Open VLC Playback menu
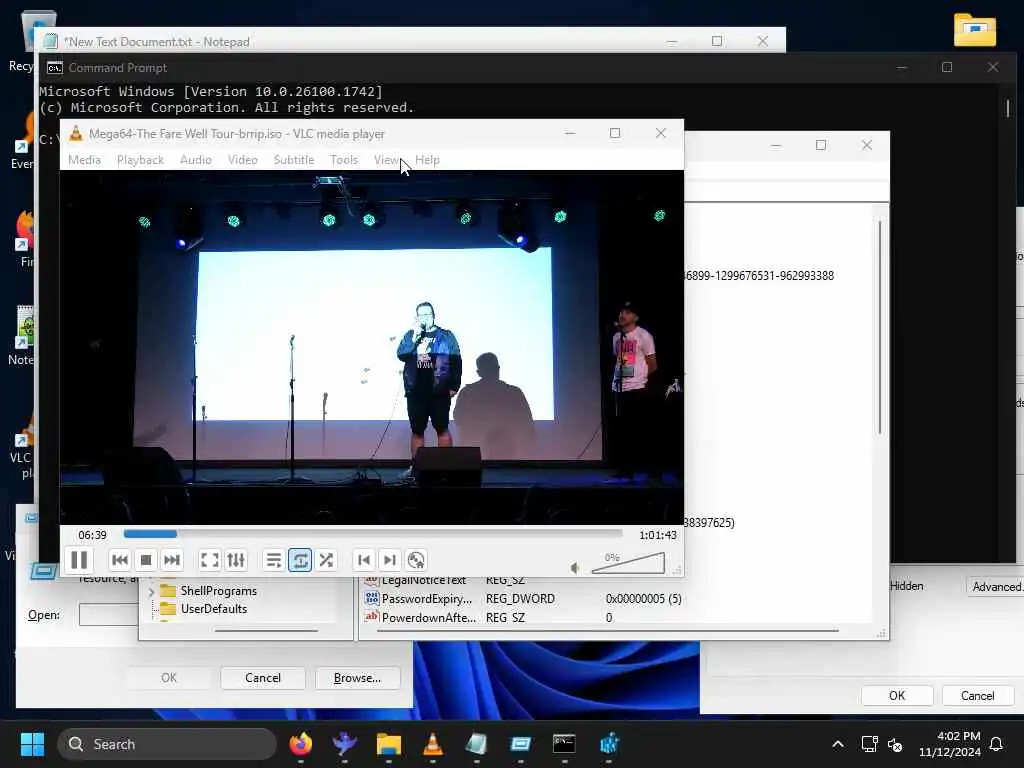The height and width of the screenshot is (768, 1024). pyautogui.click(x=140, y=160)
